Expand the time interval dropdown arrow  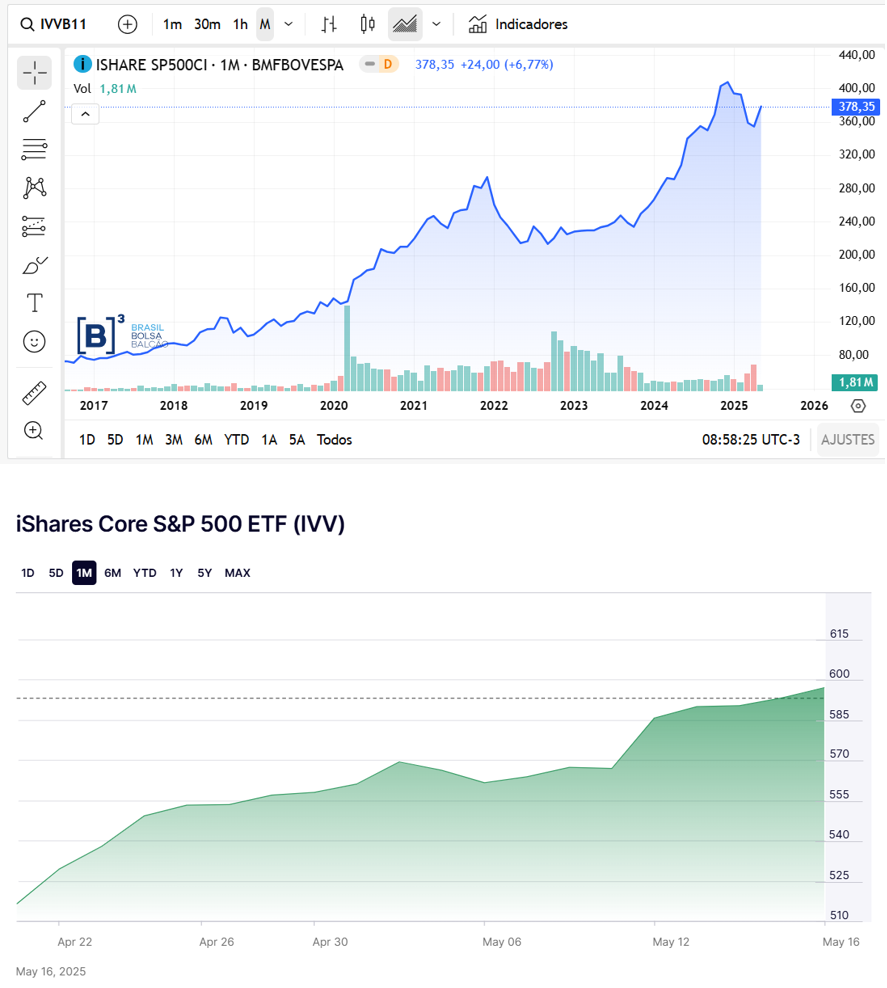coord(289,24)
